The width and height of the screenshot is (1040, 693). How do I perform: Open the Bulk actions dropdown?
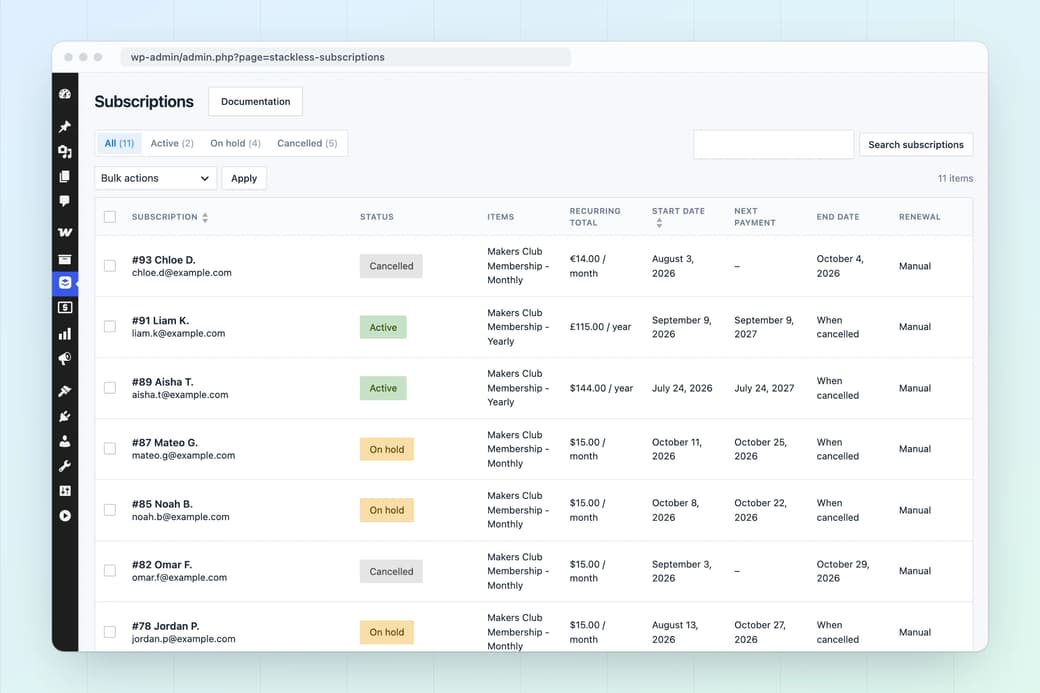[155, 178]
